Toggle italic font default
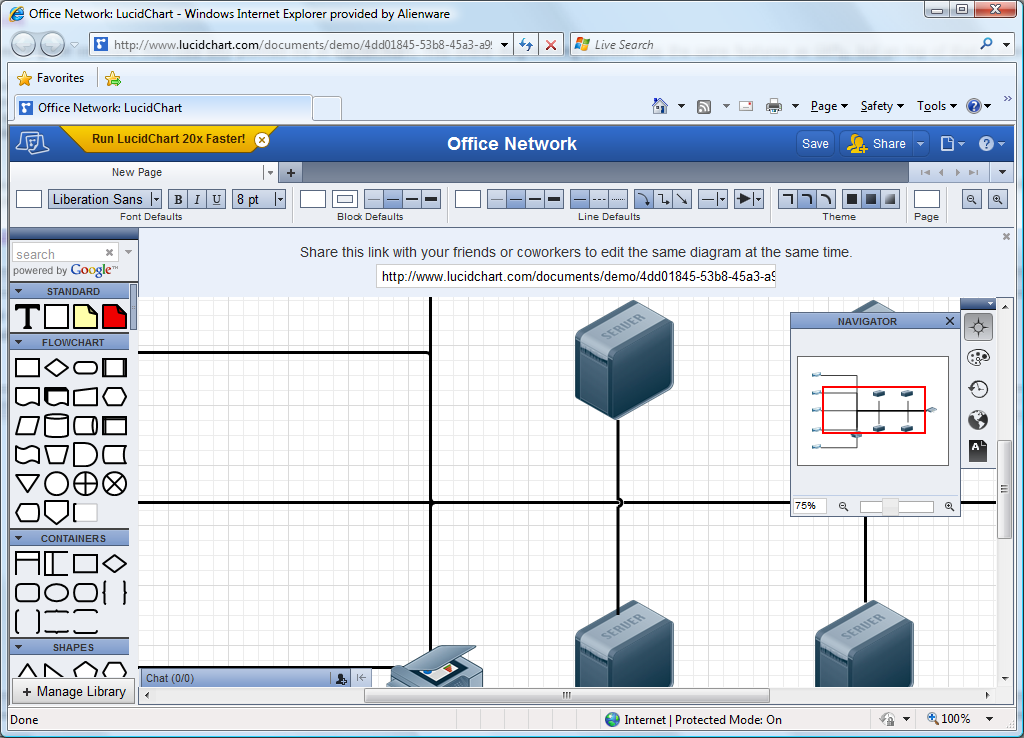The width and height of the screenshot is (1024, 738). pyautogui.click(x=197, y=199)
